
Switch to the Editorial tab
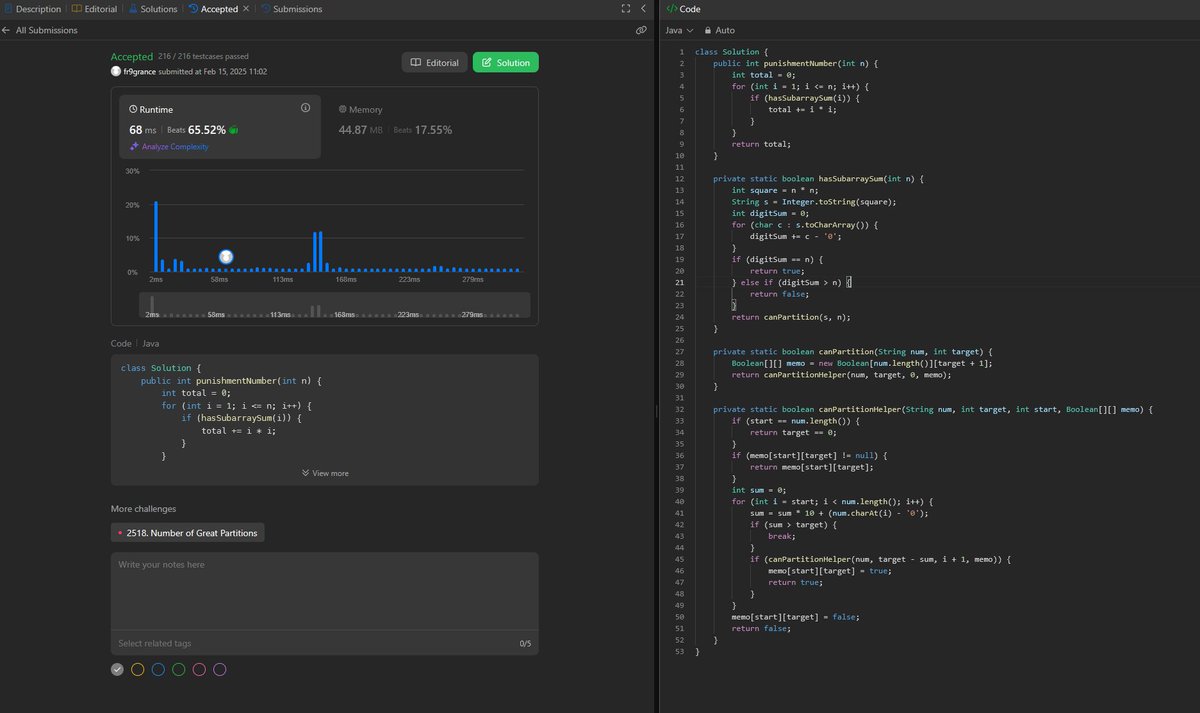(94, 9)
